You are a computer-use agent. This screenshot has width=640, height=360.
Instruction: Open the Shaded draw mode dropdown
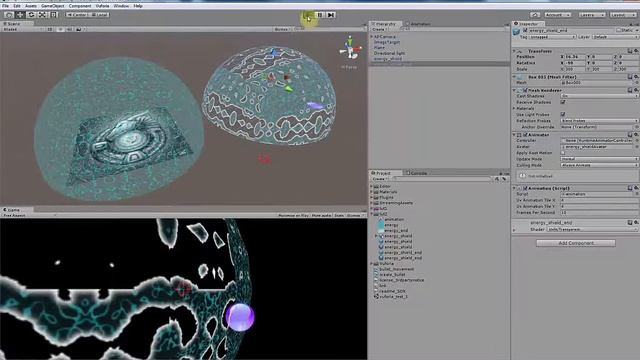[22, 29]
